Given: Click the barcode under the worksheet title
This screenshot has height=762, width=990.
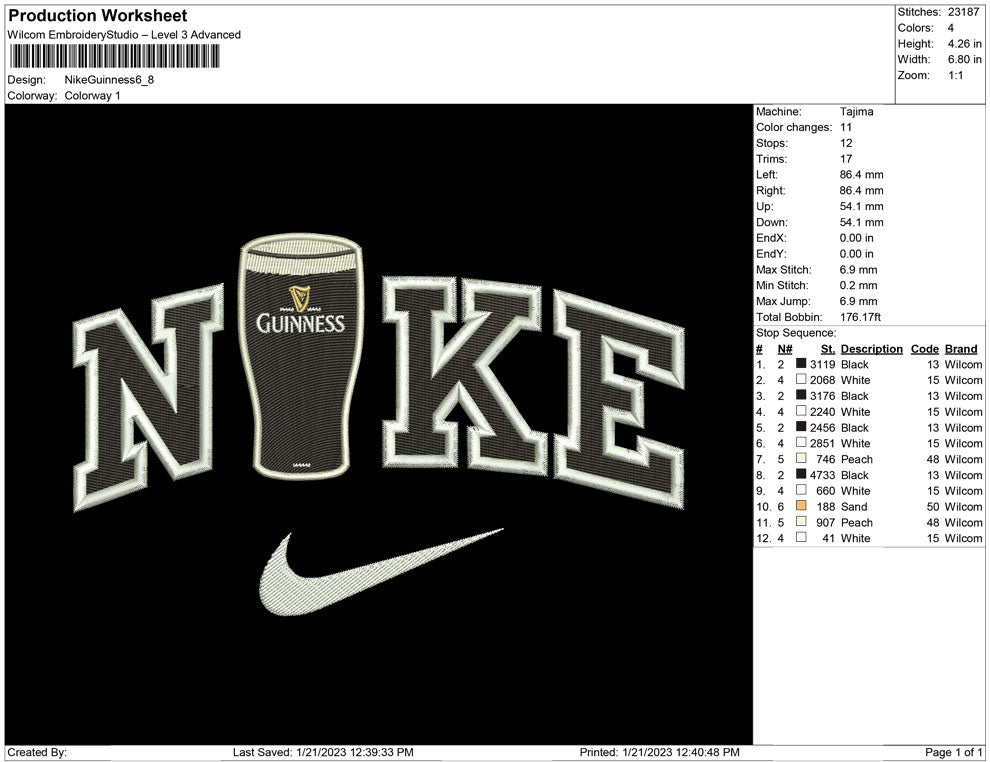Looking at the screenshot, I should tap(114, 56).
